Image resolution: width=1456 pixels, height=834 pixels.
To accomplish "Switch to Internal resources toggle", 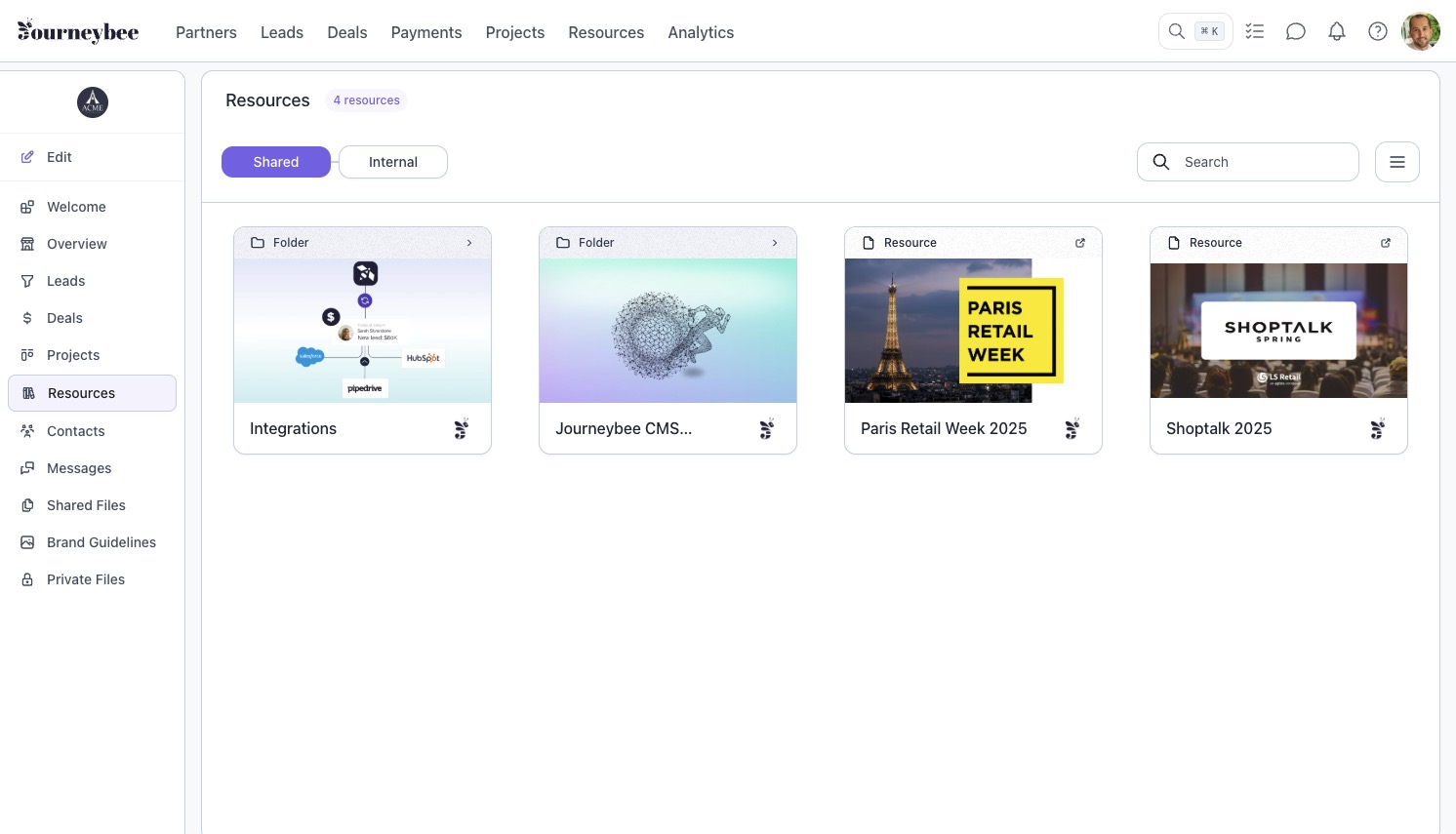I will 393,162.
